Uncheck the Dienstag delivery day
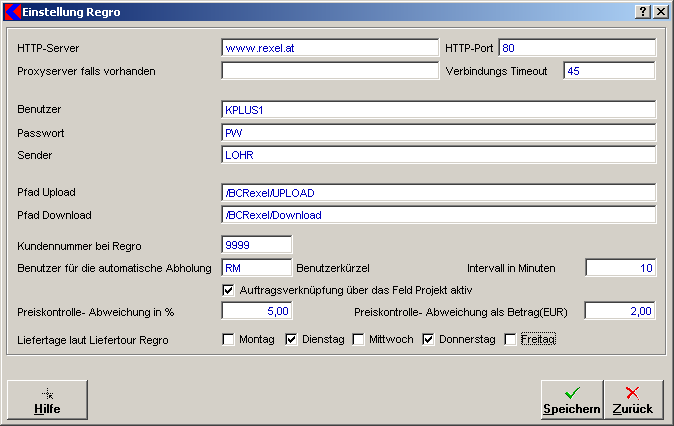The height and width of the screenshot is (426, 674). 292,340
